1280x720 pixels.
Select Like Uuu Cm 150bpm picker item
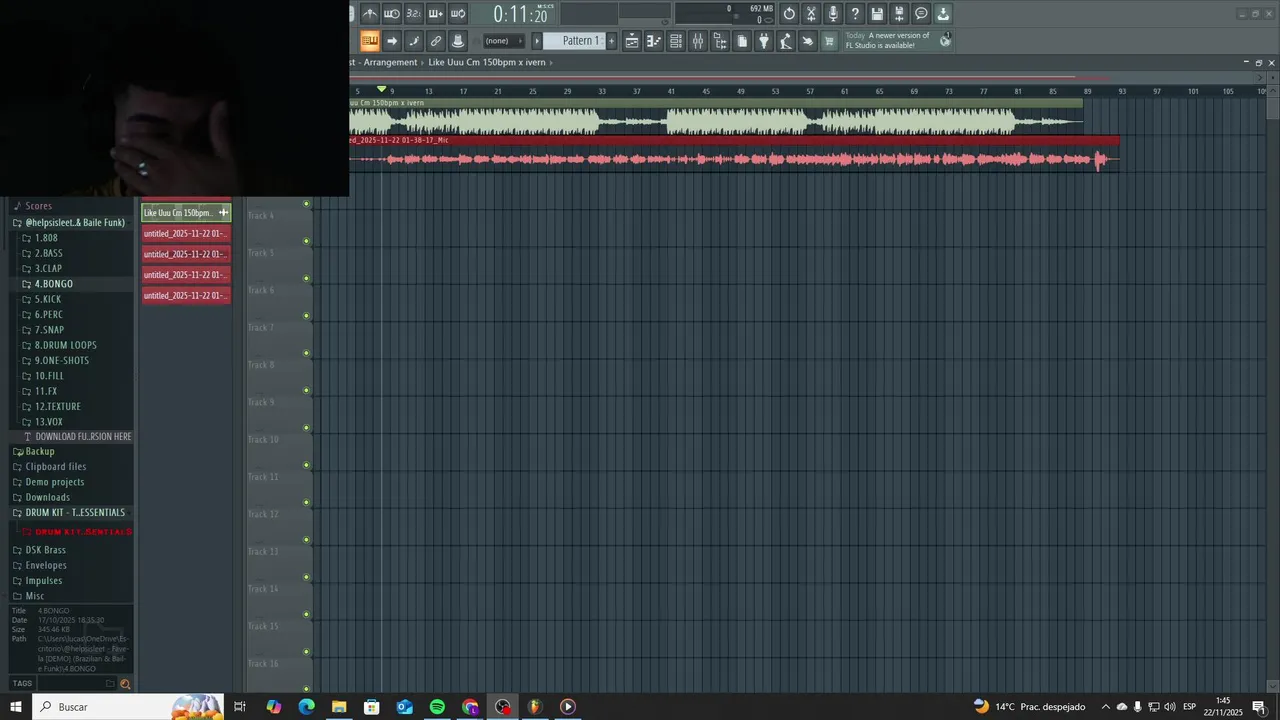pos(186,212)
